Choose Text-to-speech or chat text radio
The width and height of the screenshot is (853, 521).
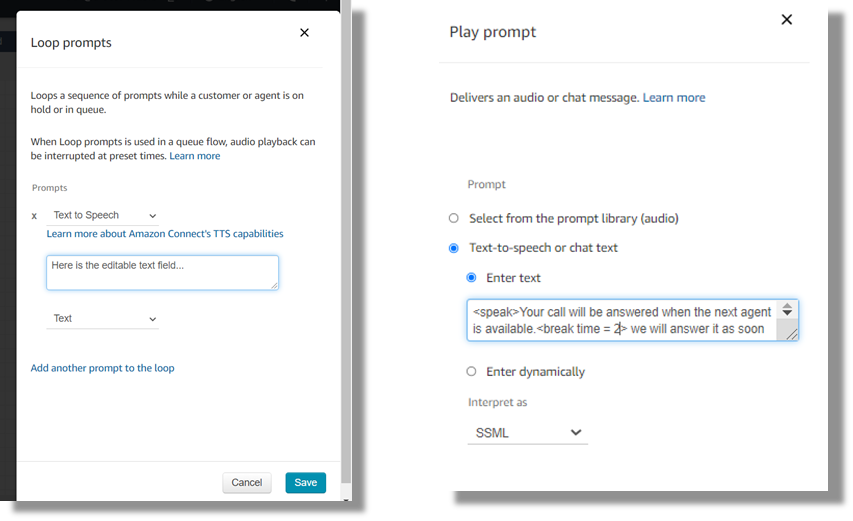tap(454, 248)
